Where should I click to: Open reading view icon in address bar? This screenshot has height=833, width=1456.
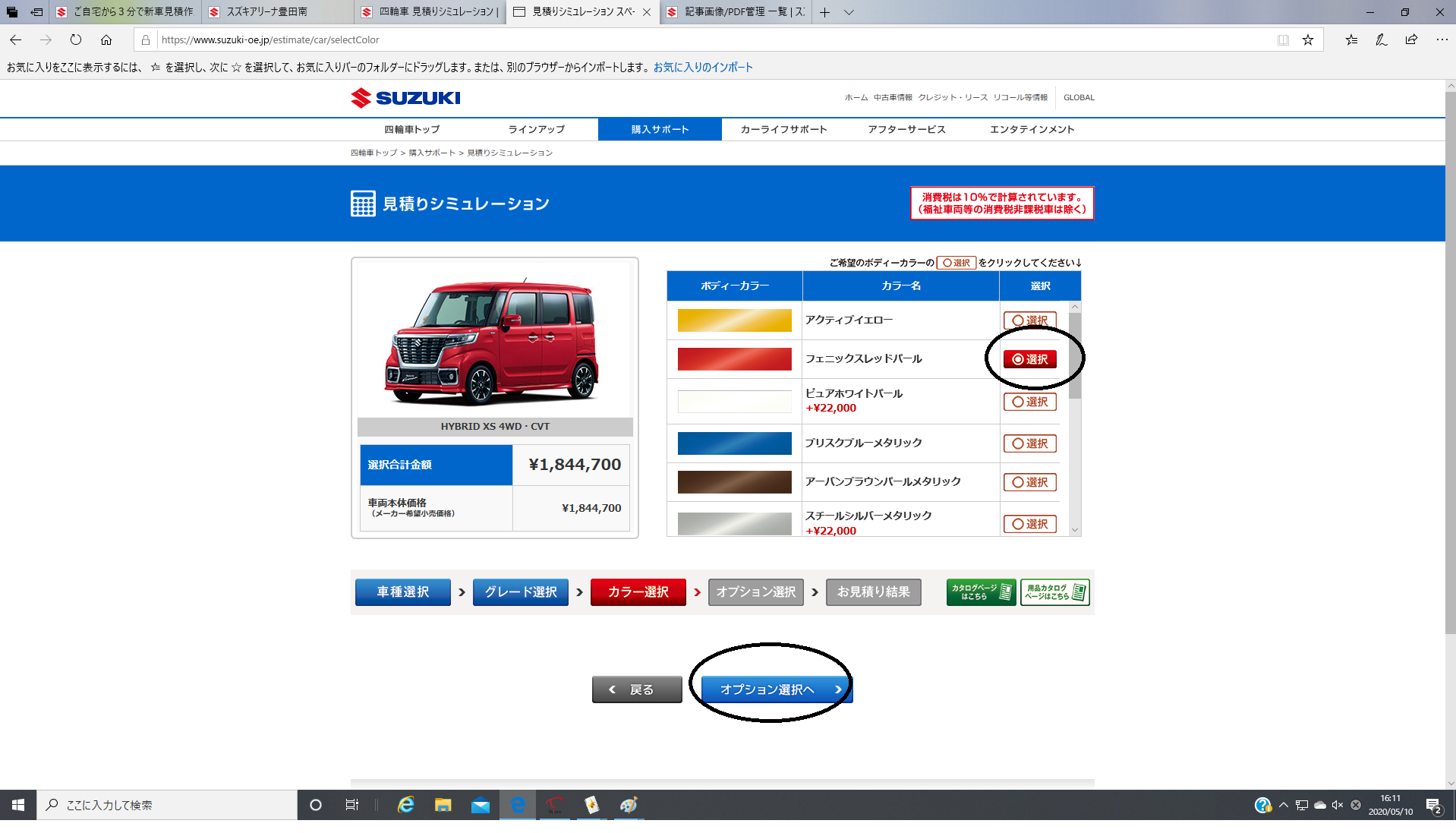coord(1283,39)
